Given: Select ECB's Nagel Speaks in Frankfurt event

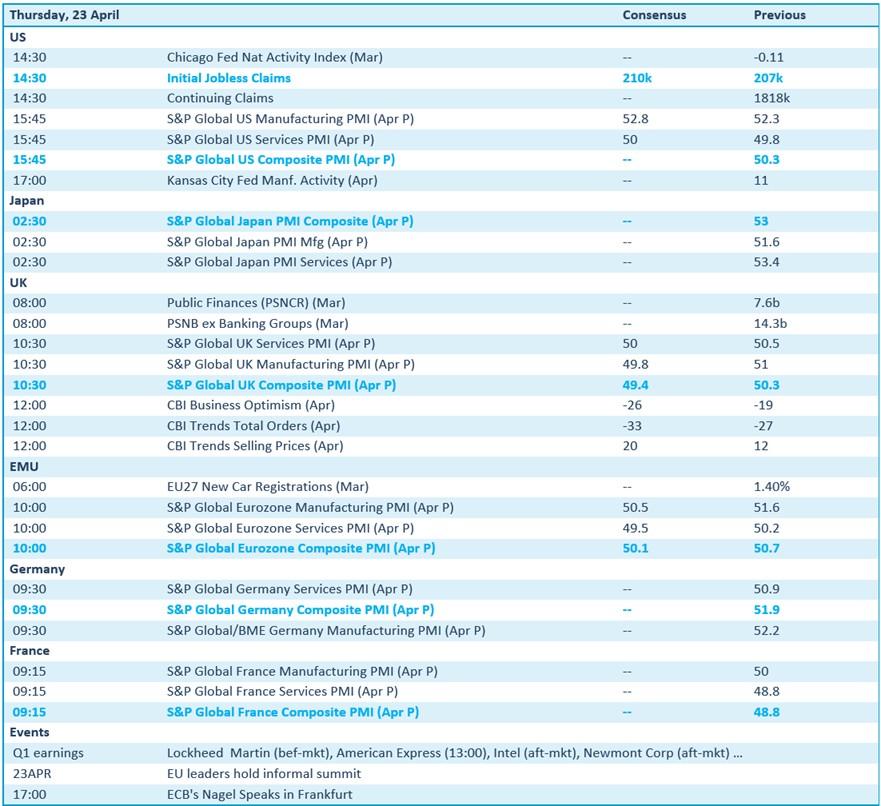Looking at the screenshot, I should click(x=260, y=794).
